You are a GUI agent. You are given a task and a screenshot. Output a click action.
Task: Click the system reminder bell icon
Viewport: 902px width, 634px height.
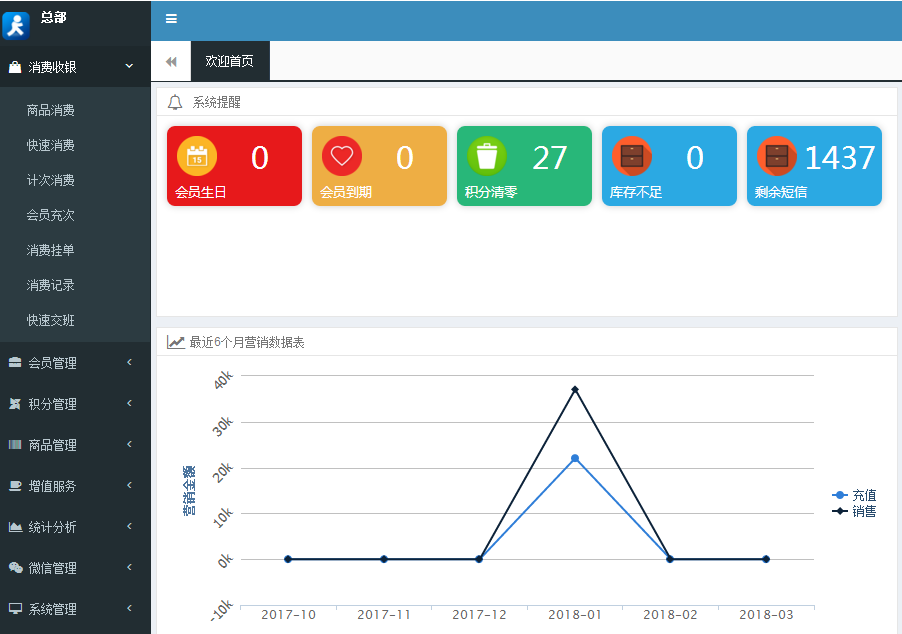[x=175, y=102]
